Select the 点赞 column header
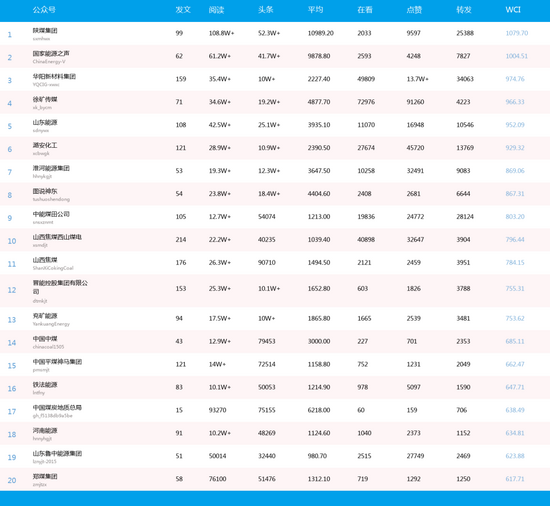Viewport: 550px width, 506px height. (x=414, y=10)
